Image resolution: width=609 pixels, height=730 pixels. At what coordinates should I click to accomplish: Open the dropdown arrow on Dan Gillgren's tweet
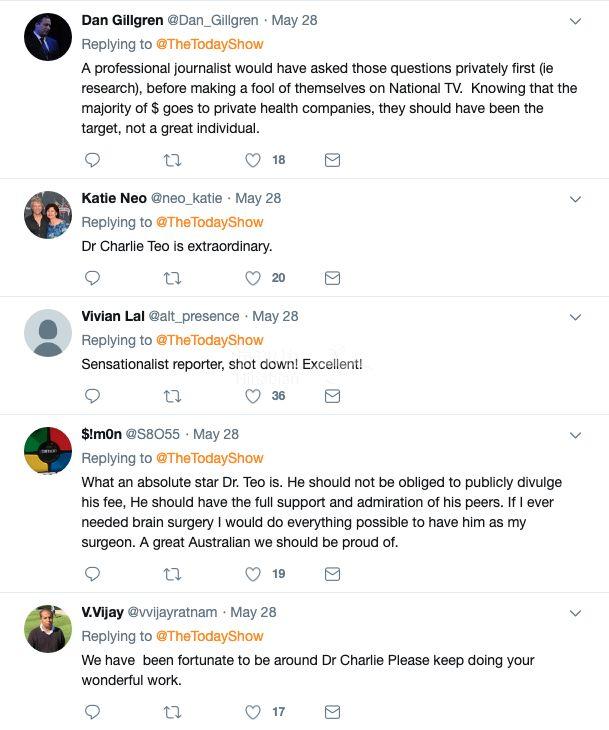tap(575, 21)
